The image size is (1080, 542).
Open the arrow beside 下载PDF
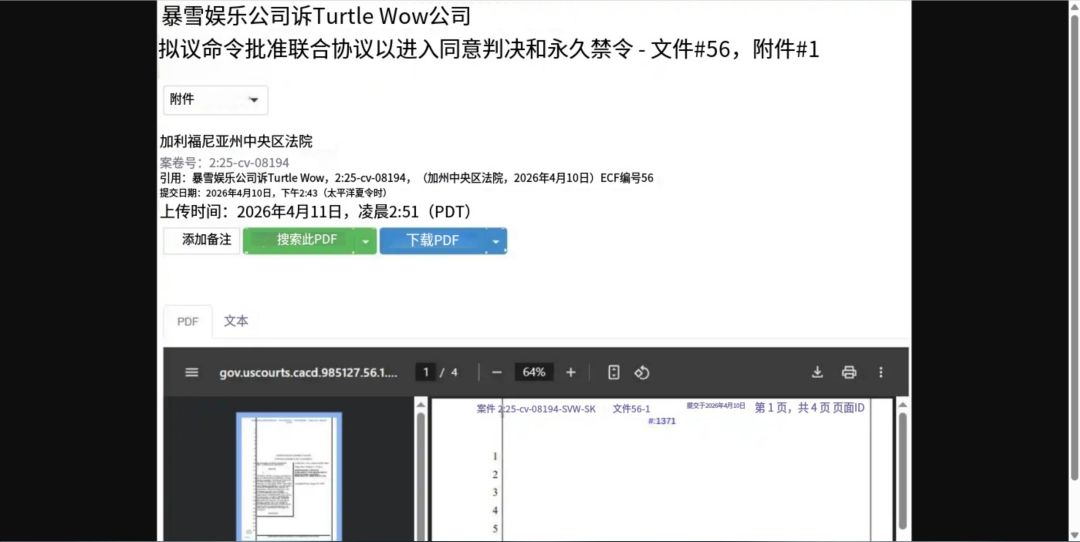(495, 242)
